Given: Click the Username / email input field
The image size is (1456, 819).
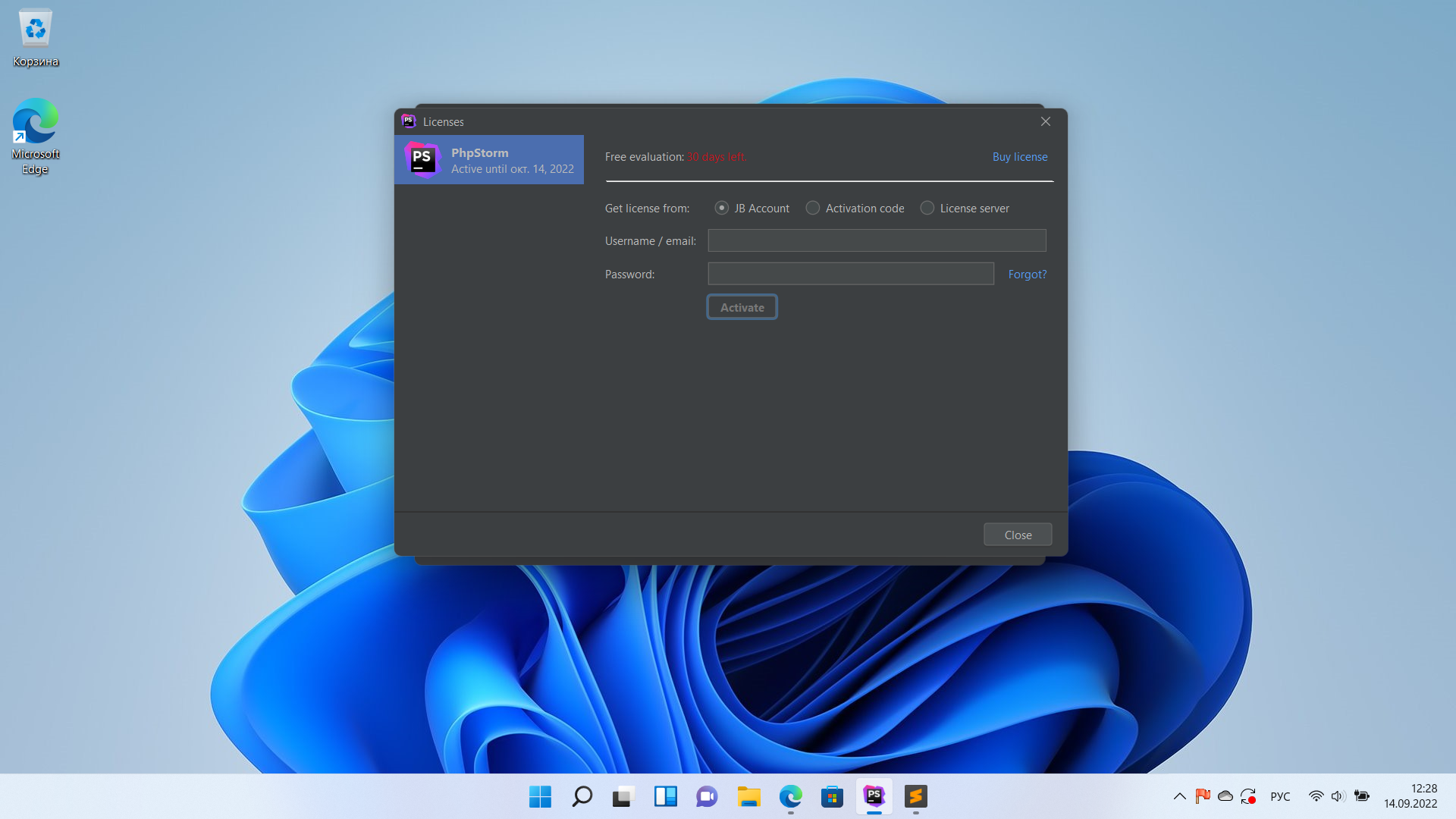Looking at the screenshot, I should (877, 240).
